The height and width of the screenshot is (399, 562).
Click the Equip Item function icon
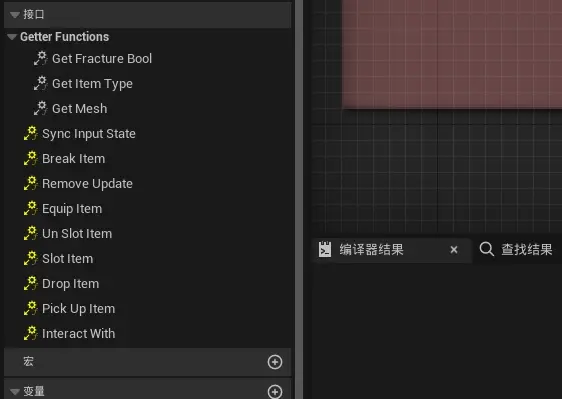(x=31, y=209)
